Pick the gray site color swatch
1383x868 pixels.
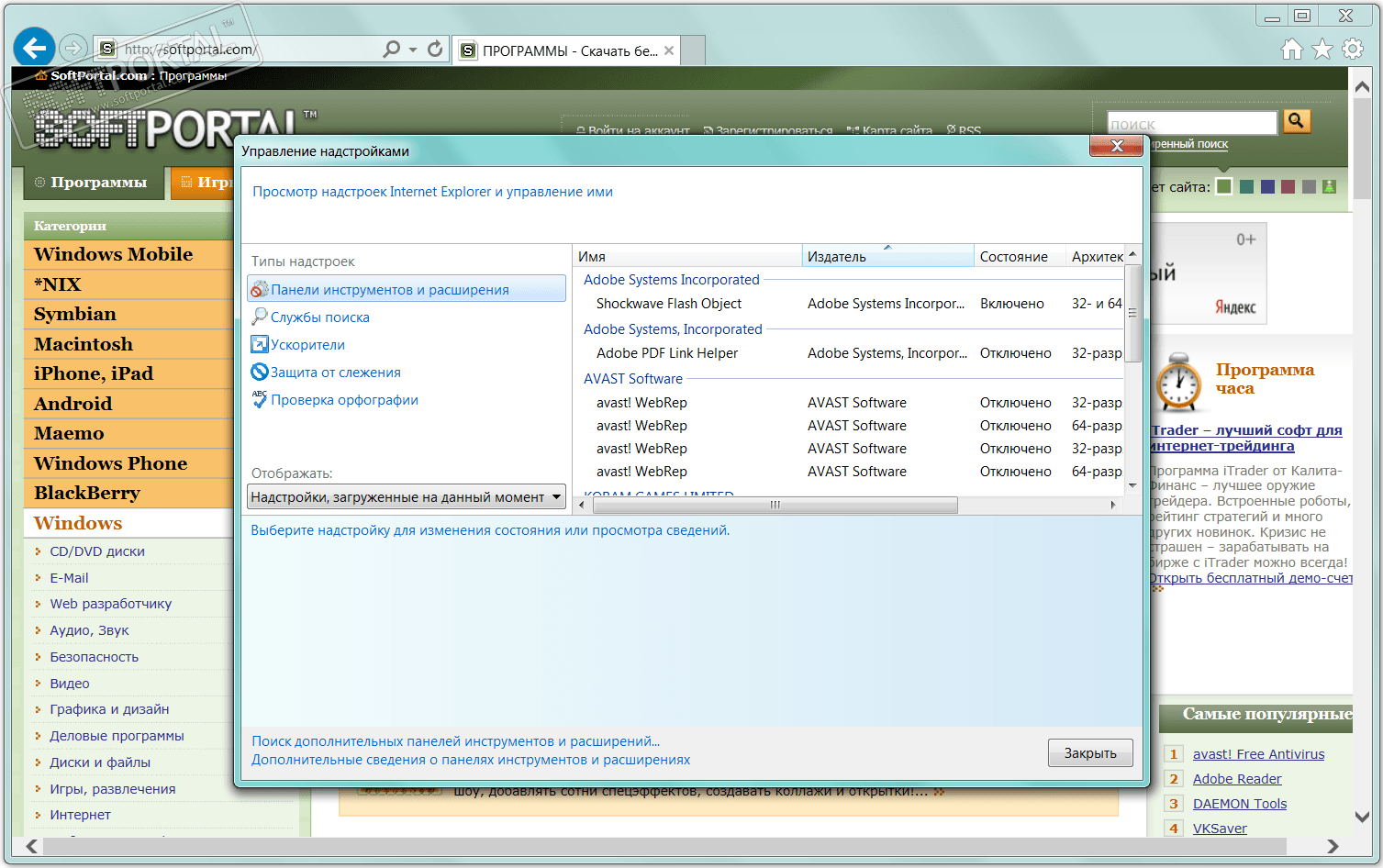1309,187
